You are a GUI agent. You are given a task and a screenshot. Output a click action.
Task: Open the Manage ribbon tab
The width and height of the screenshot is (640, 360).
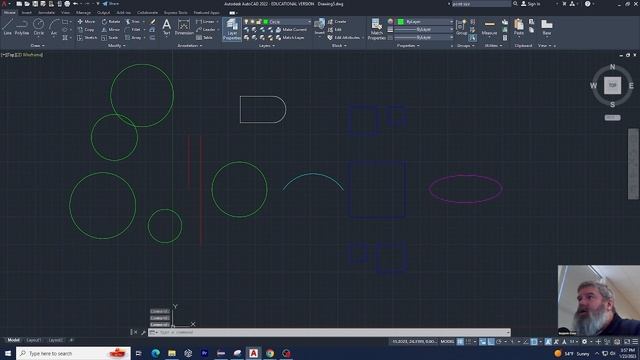pyautogui.click(x=83, y=13)
